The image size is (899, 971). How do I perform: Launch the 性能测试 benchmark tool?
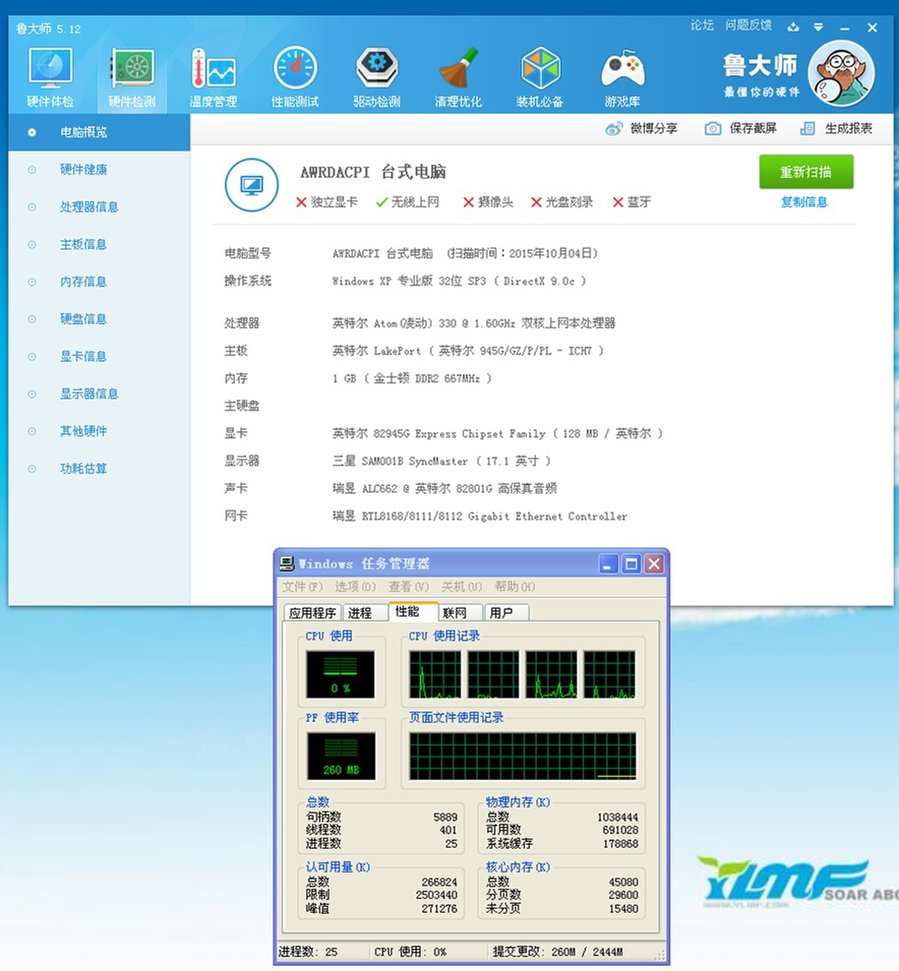(x=295, y=72)
